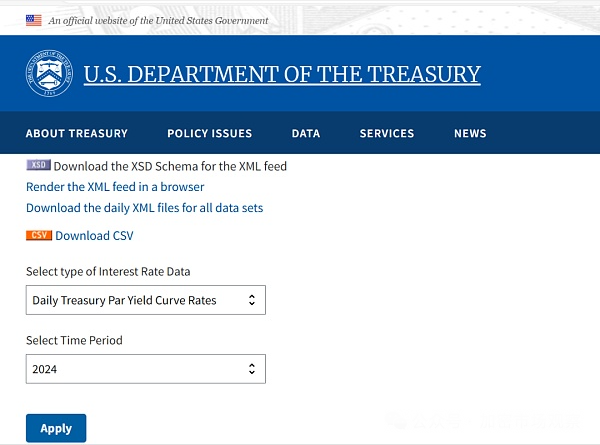Click the orange CSV badge icon
The width and height of the screenshot is (600, 445).
click(38, 236)
